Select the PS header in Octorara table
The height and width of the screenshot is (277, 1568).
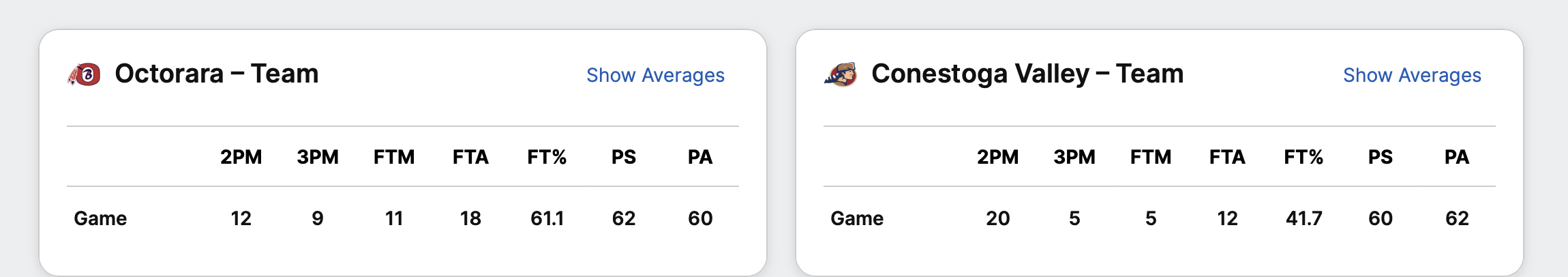pyautogui.click(x=624, y=158)
